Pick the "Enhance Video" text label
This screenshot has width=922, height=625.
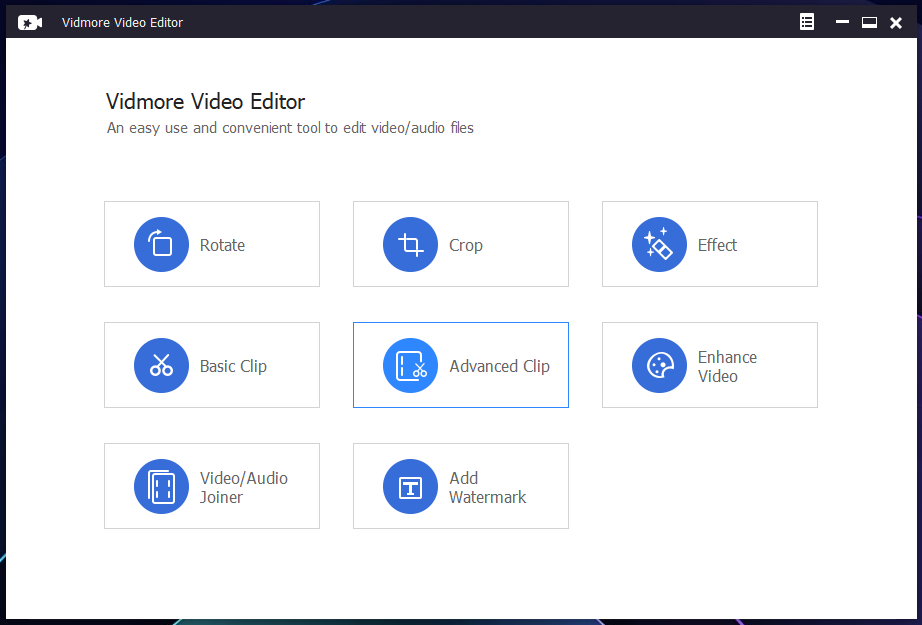click(x=727, y=366)
